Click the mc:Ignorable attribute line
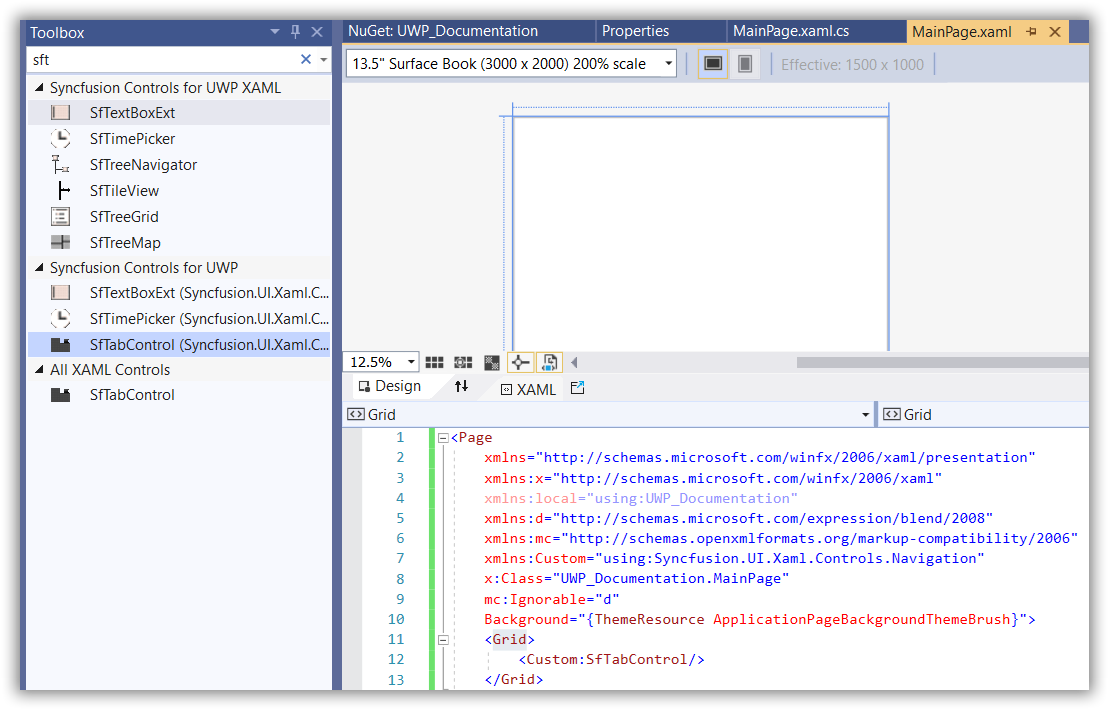This screenshot has height=710, width=1109. click(552, 600)
